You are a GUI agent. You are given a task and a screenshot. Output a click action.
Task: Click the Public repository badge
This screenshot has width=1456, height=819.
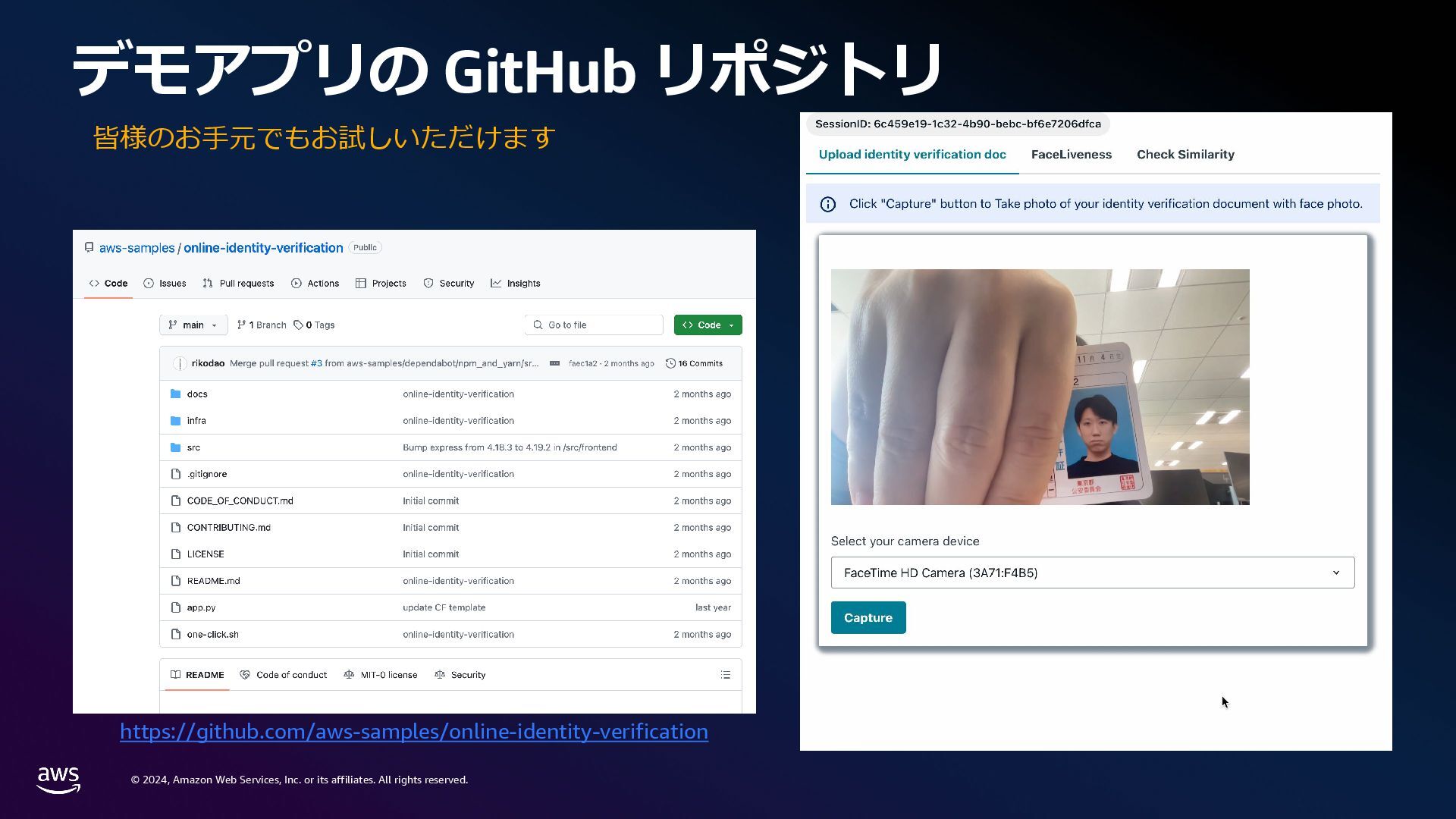(365, 248)
